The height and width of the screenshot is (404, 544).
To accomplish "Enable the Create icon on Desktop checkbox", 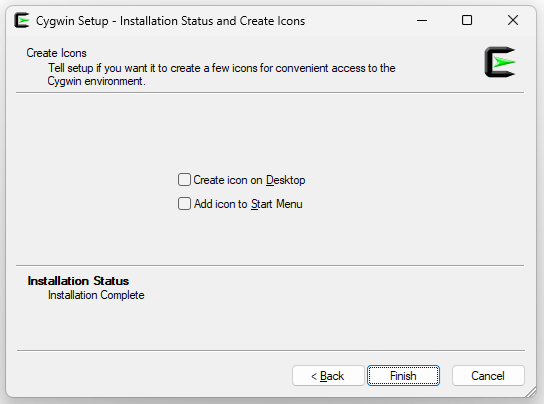I will coord(184,180).
